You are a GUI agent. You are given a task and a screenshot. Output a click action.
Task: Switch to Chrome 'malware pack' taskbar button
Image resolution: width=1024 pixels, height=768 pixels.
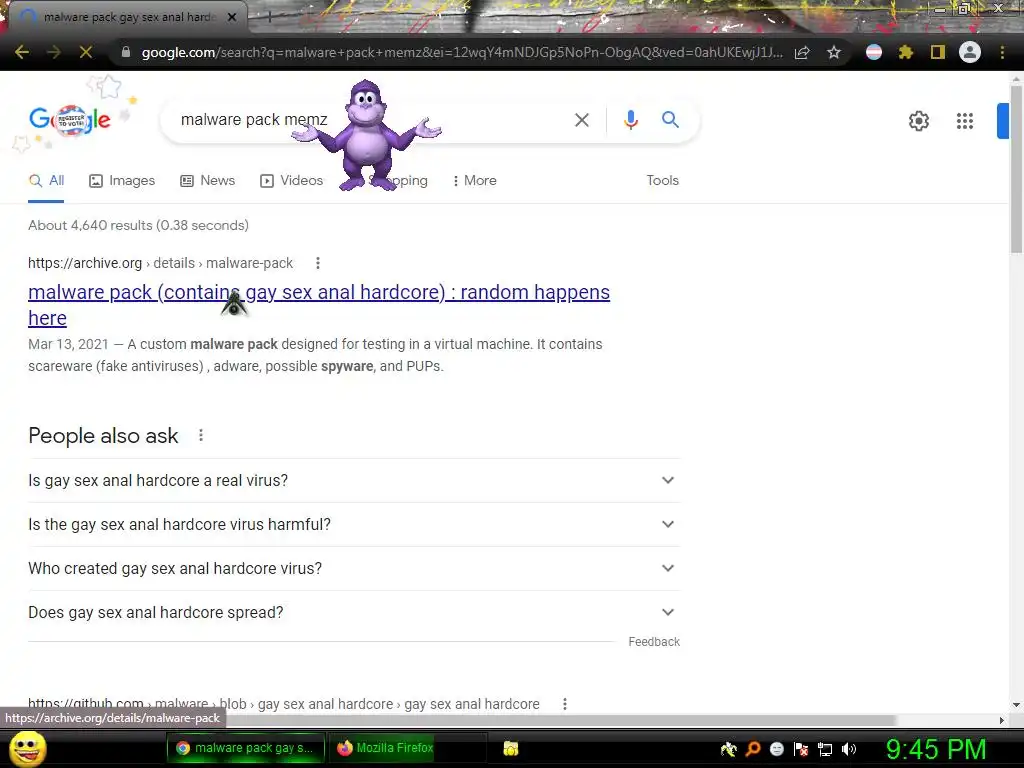pyautogui.click(x=244, y=748)
